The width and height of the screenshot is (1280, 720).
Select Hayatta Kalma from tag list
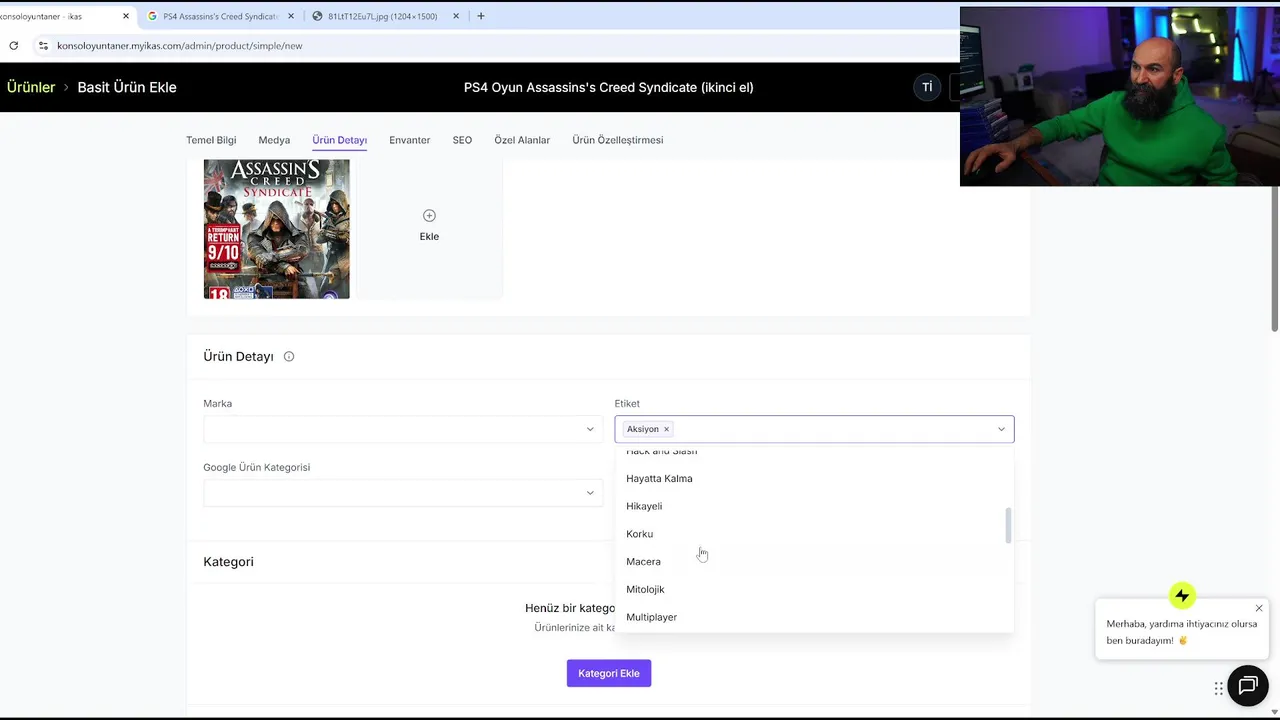coord(814,478)
